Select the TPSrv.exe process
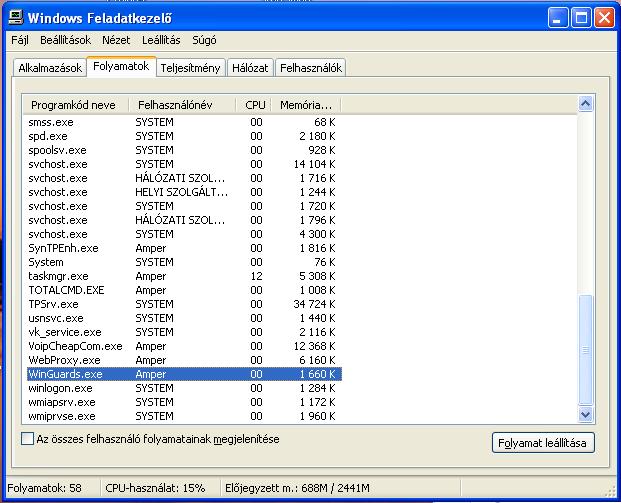Viewport: 621px width, 503px height. 184,304
